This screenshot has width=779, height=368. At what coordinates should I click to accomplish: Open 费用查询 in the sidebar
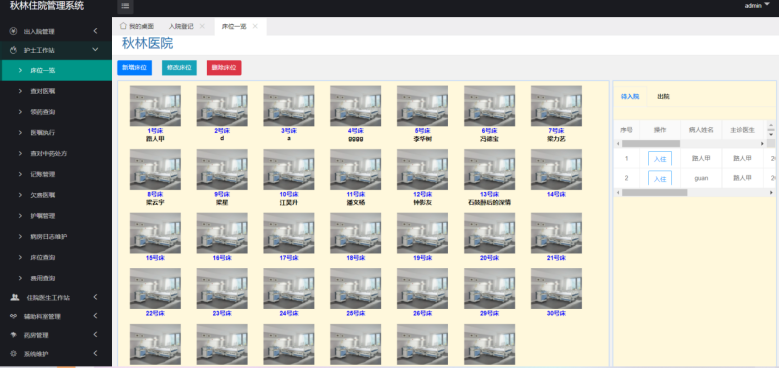tap(56, 278)
